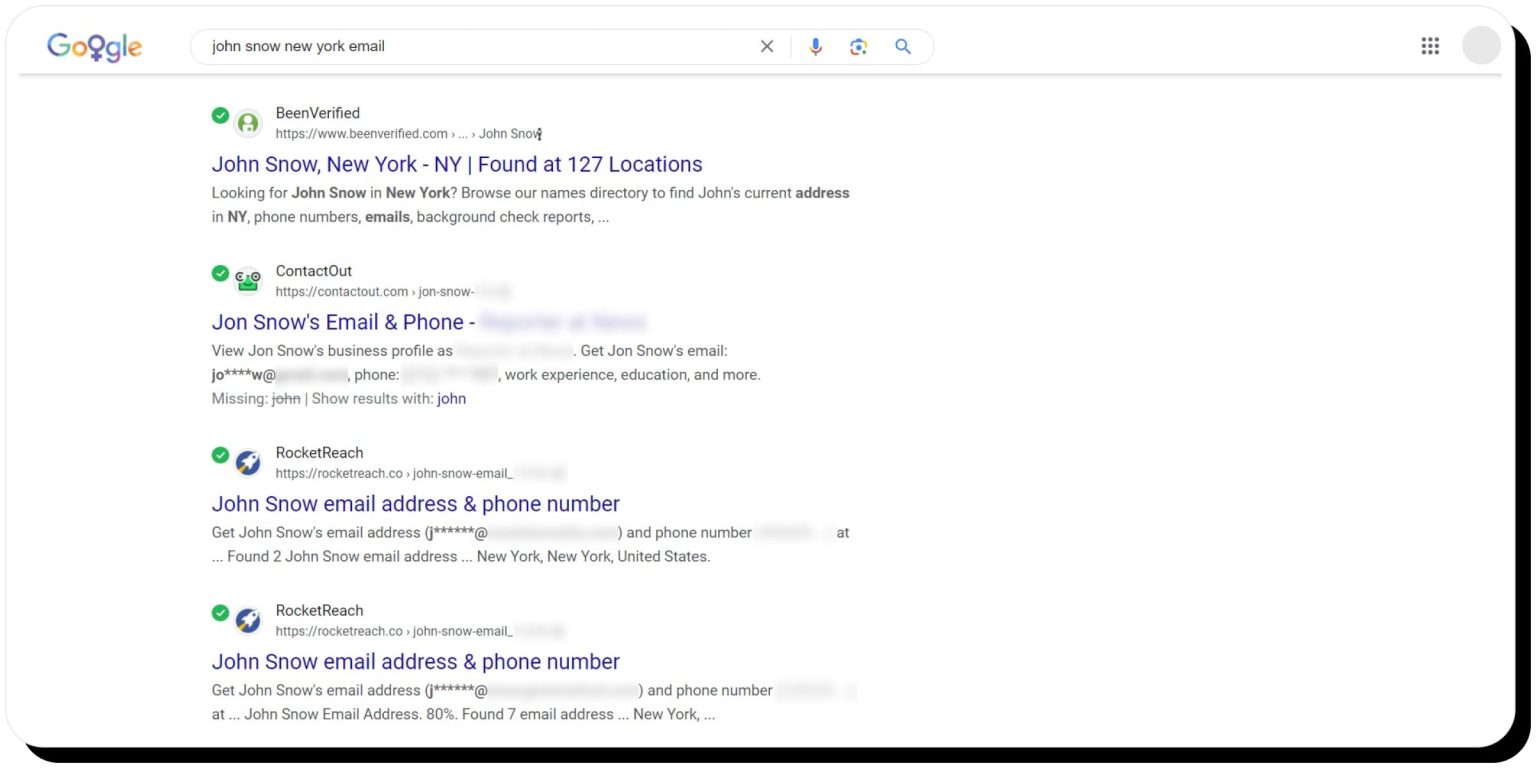
Task: Click the voice search microphone icon
Action: [x=815, y=46]
